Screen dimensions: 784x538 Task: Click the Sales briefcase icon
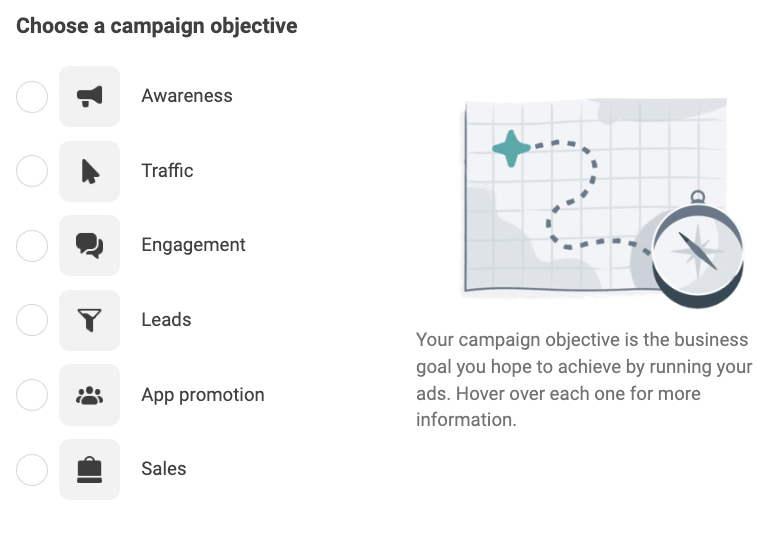pyautogui.click(x=89, y=469)
